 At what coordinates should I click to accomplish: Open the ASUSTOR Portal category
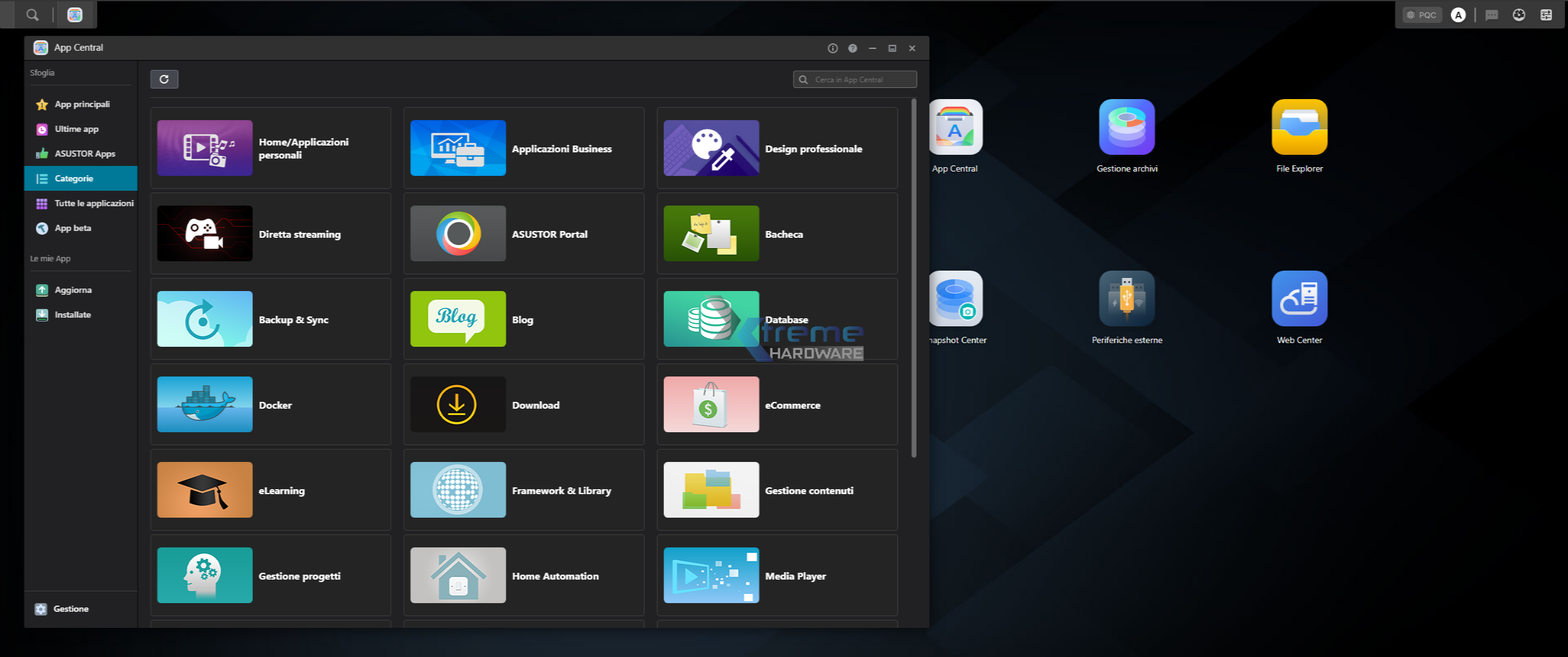tap(524, 233)
